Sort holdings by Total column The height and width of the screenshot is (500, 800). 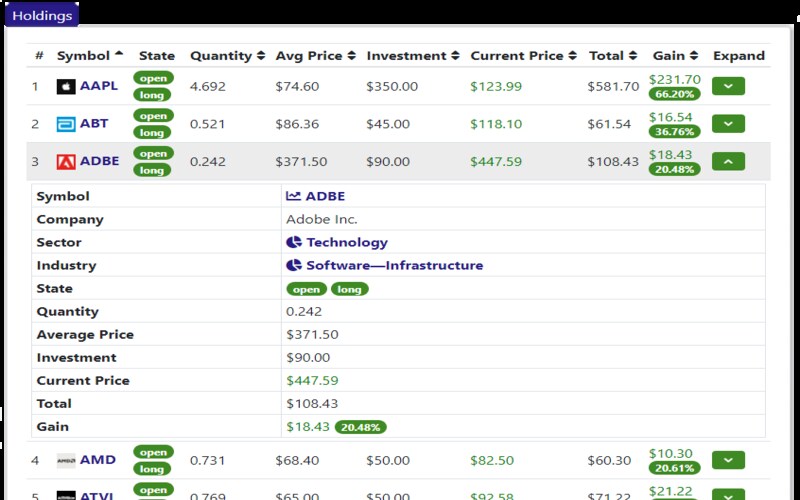(x=613, y=56)
